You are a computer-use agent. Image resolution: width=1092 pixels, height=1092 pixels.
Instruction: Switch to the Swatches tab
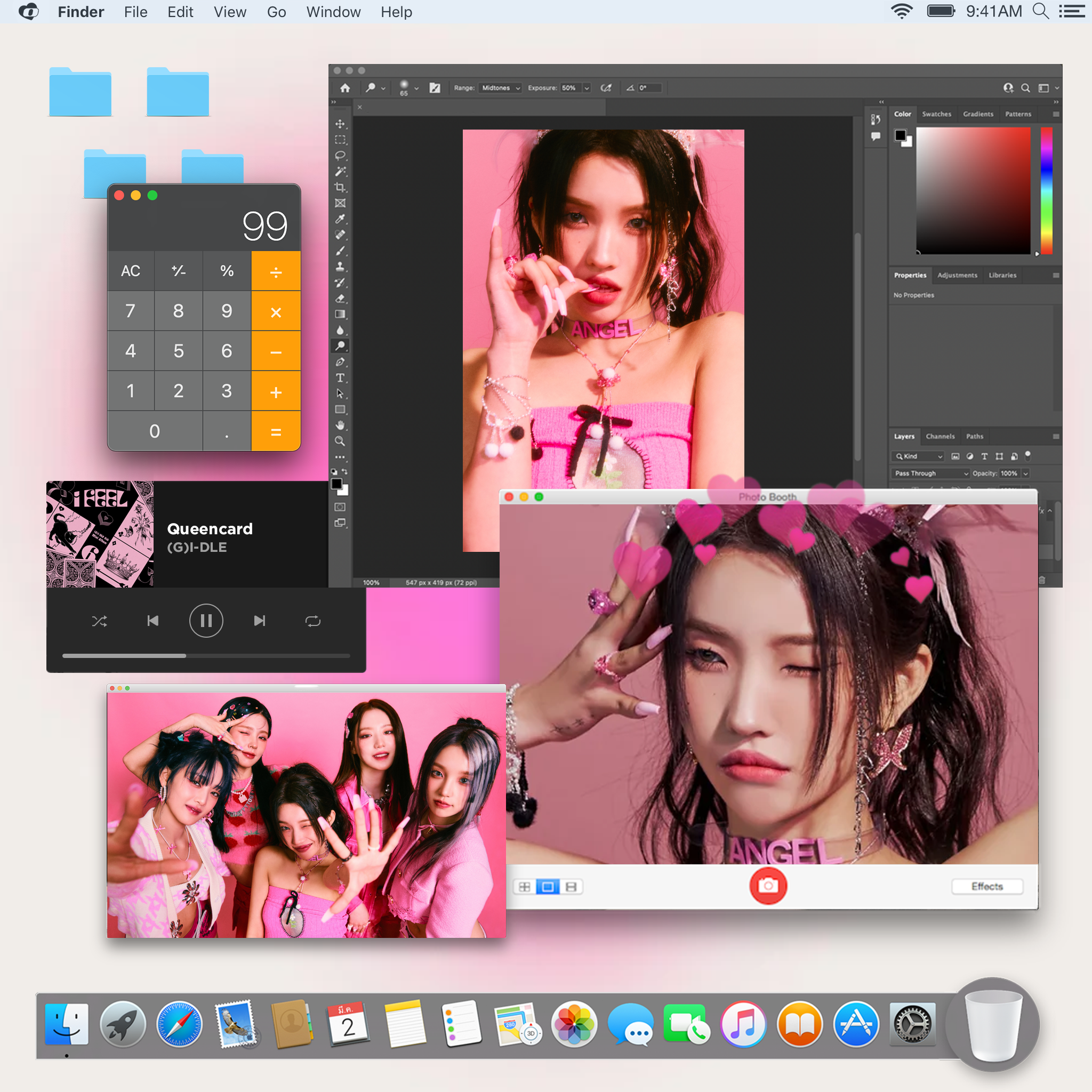click(936, 114)
